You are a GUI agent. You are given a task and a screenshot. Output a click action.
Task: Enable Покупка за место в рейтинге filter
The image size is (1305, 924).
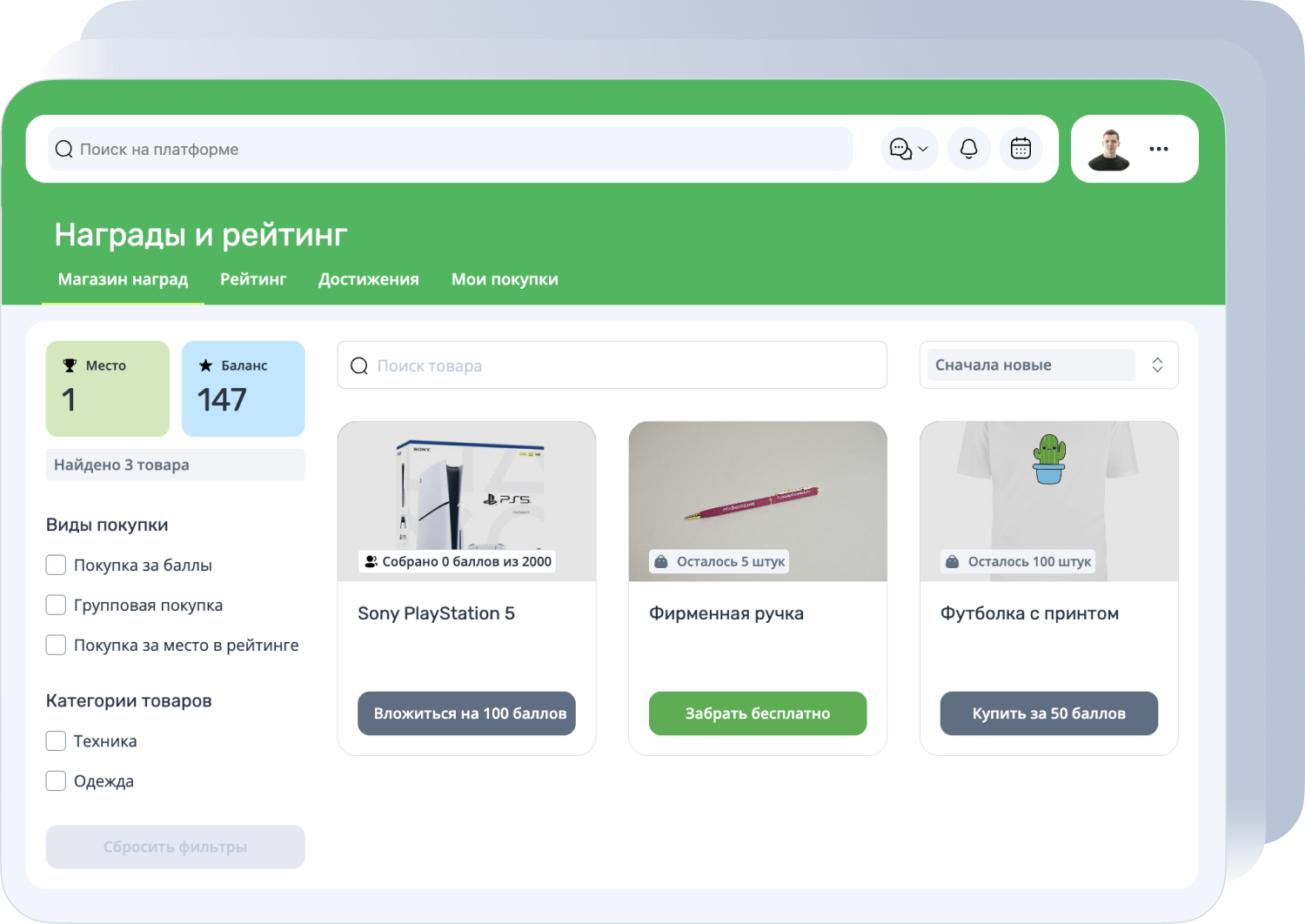point(56,646)
